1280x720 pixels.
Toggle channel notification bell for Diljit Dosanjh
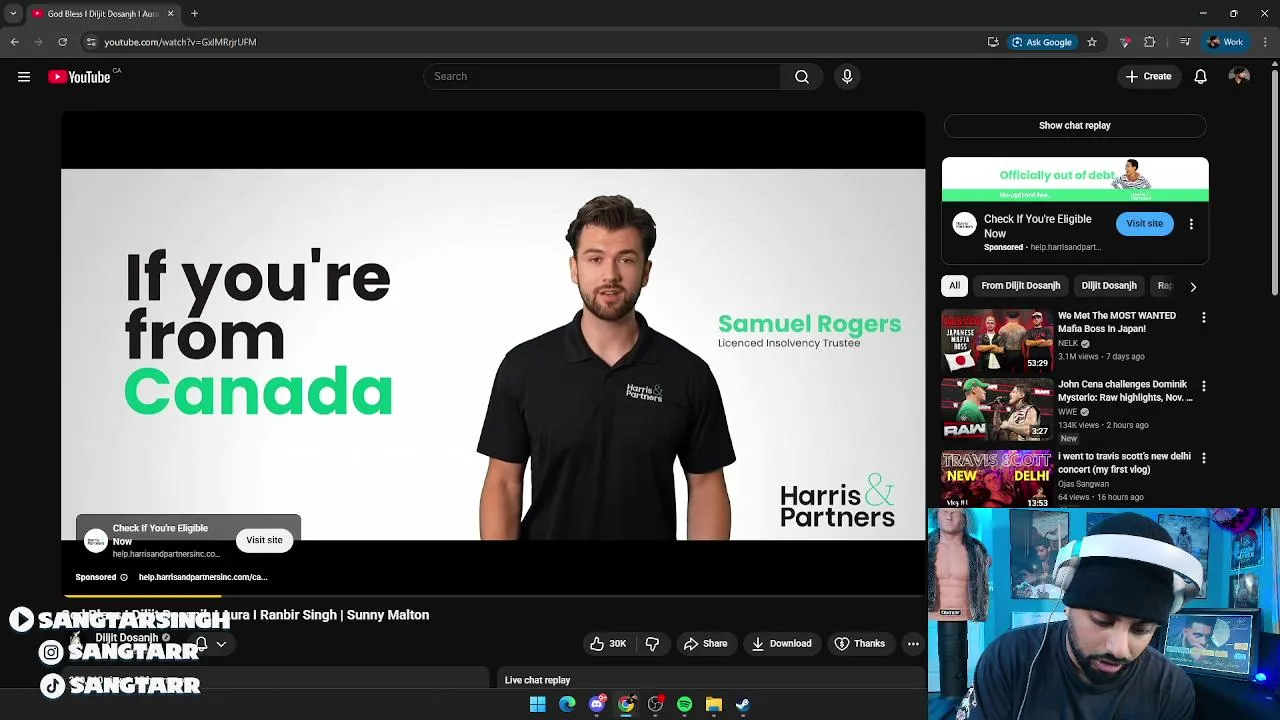pos(201,644)
